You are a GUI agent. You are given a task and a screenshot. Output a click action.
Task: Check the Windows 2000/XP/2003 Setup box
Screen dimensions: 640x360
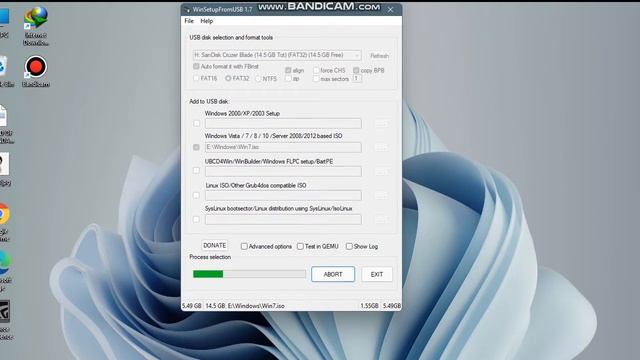[x=197, y=123]
